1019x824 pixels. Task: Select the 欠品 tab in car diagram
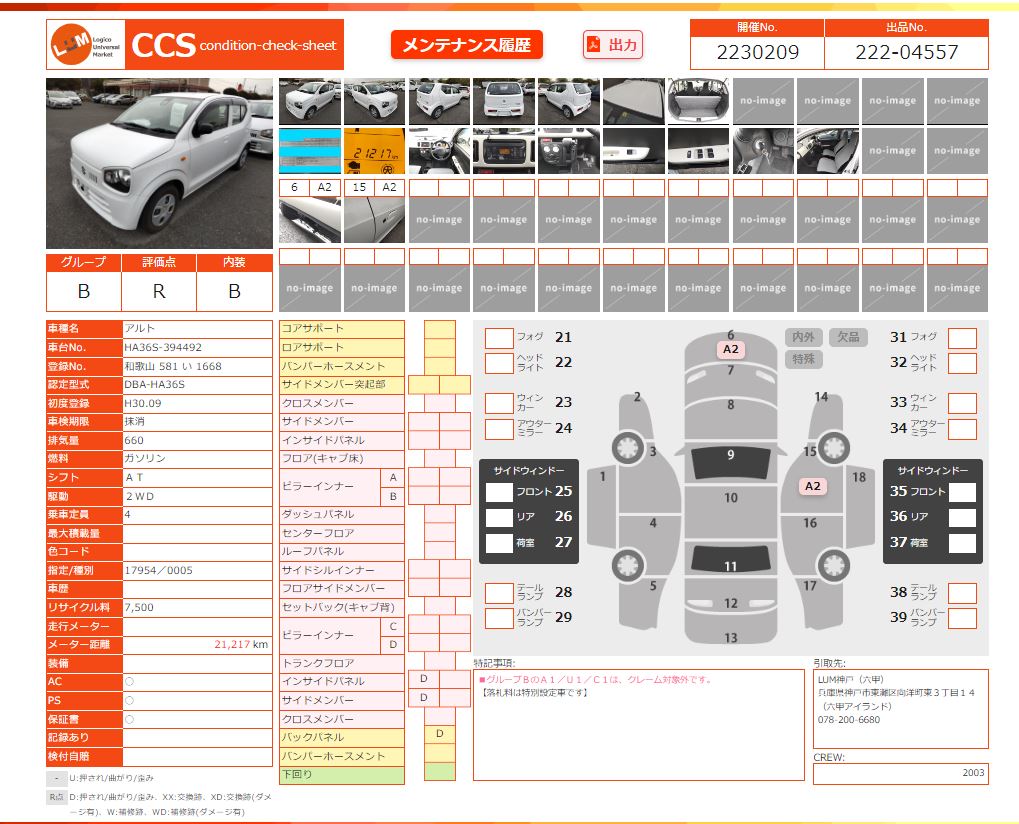tap(848, 337)
